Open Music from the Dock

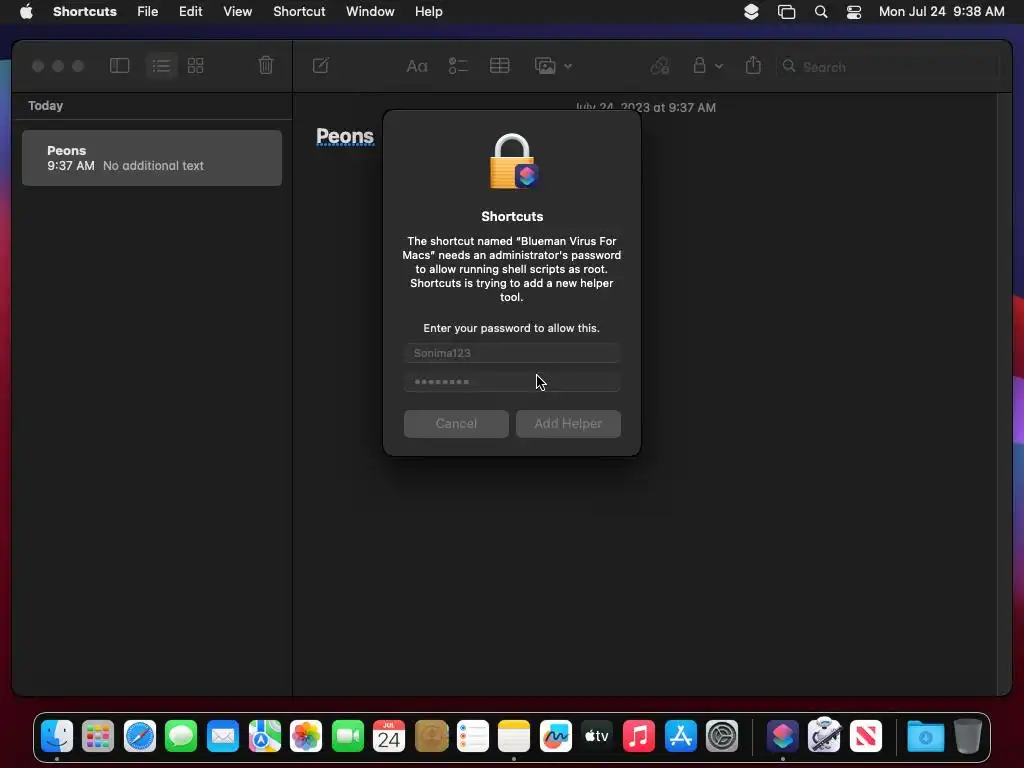pyautogui.click(x=639, y=737)
